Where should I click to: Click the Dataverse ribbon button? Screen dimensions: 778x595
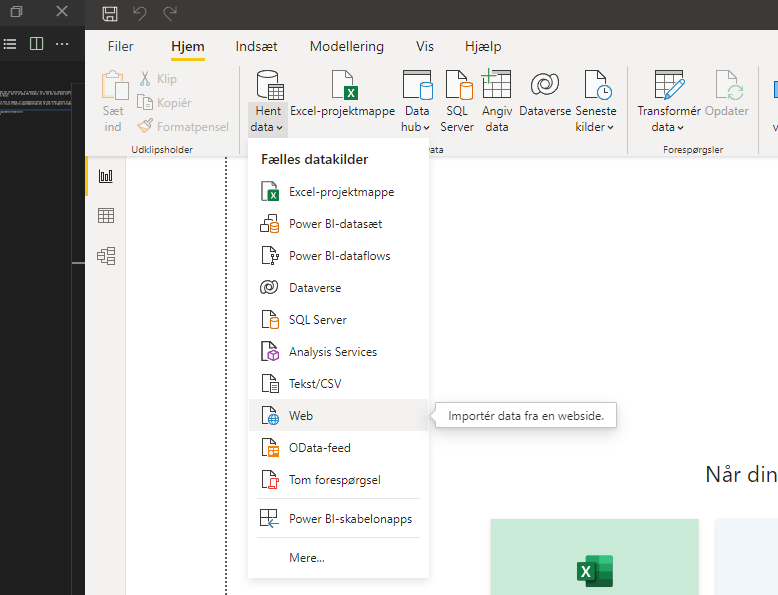[x=545, y=94]
